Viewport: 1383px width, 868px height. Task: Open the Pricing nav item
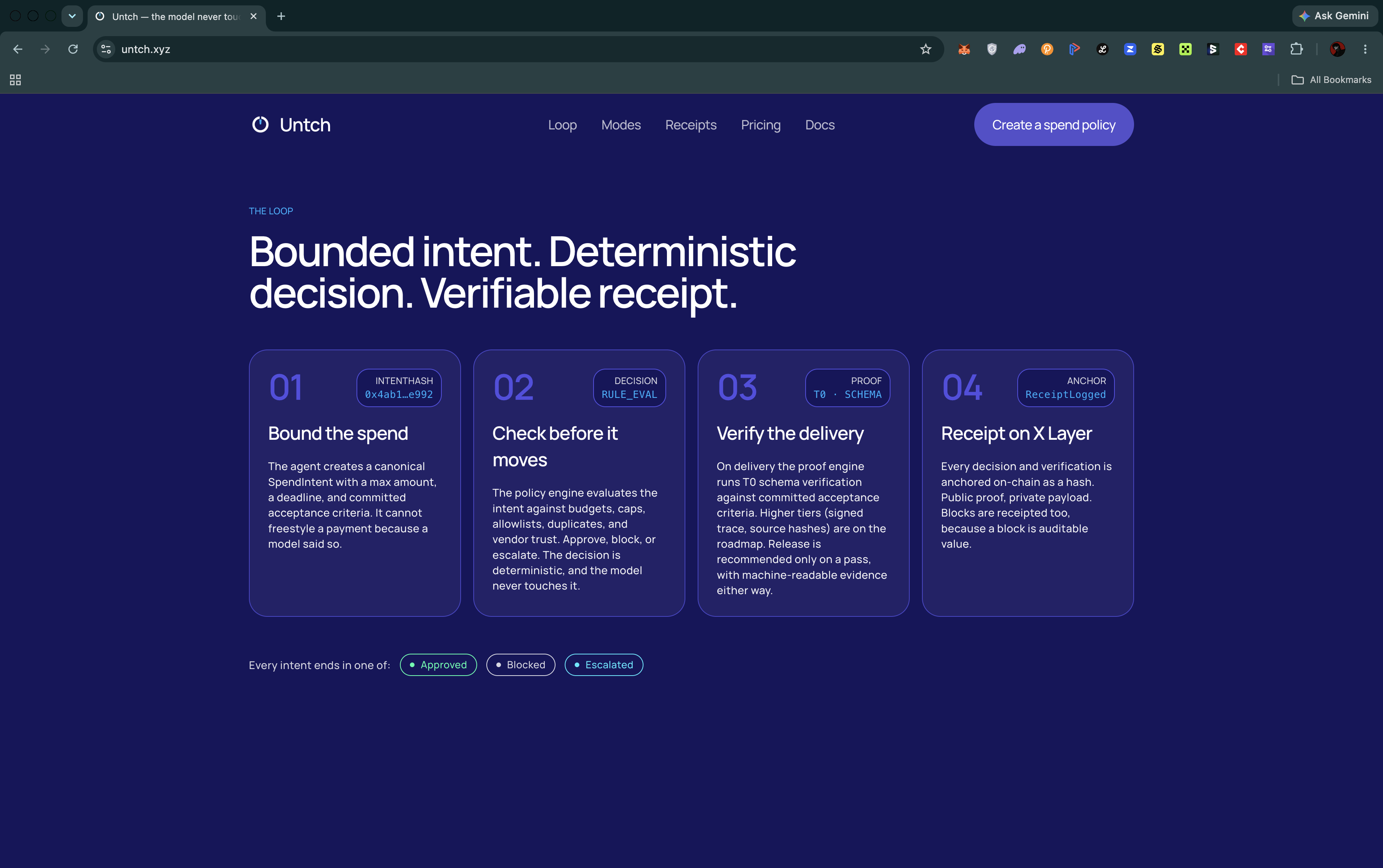[x=761, y=124]
